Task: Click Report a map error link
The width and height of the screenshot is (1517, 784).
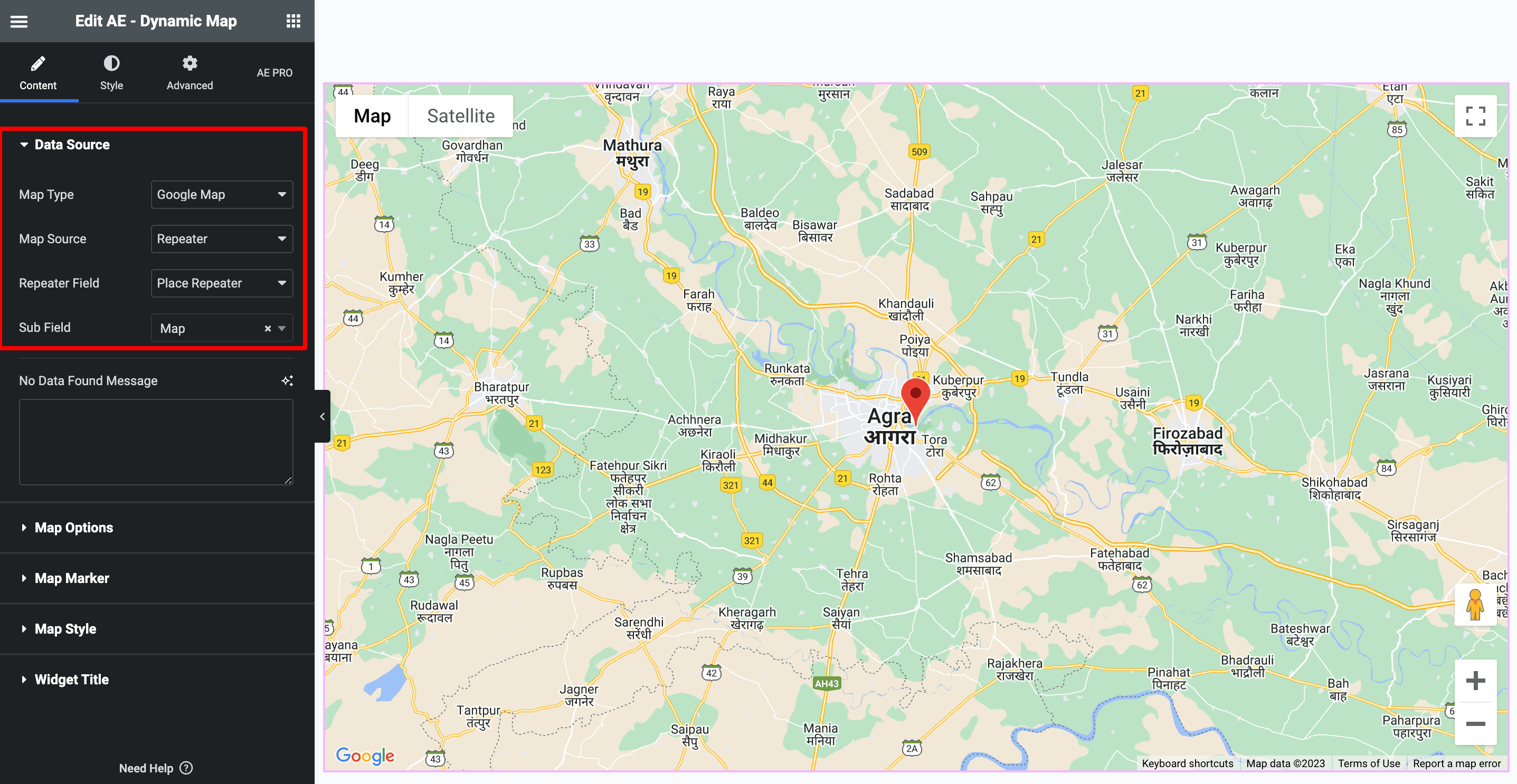Action: tap(1457, 763)
